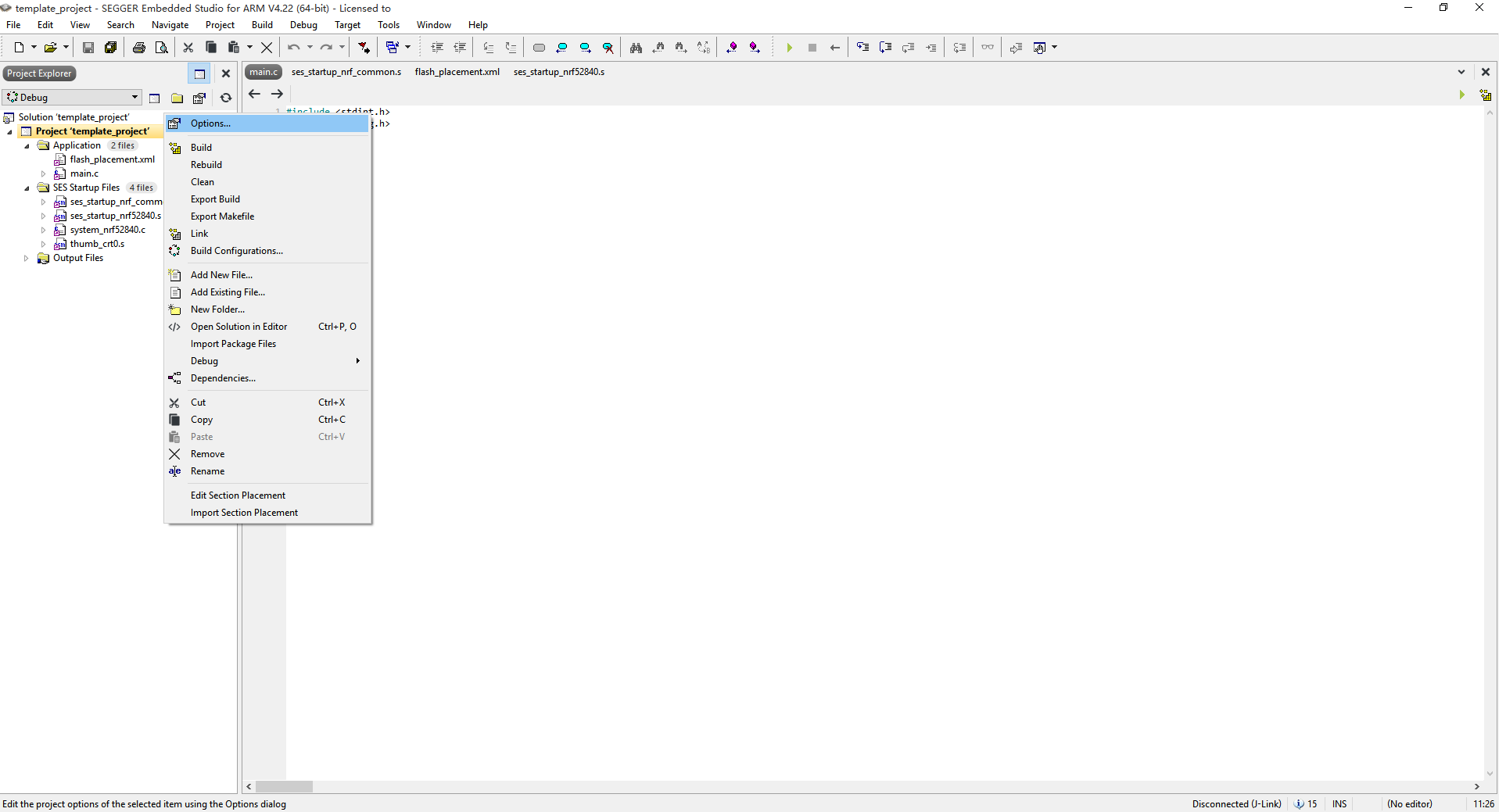
Task: Refresh the Project Explorer with the refresh icon
Action: pos(225,98)
